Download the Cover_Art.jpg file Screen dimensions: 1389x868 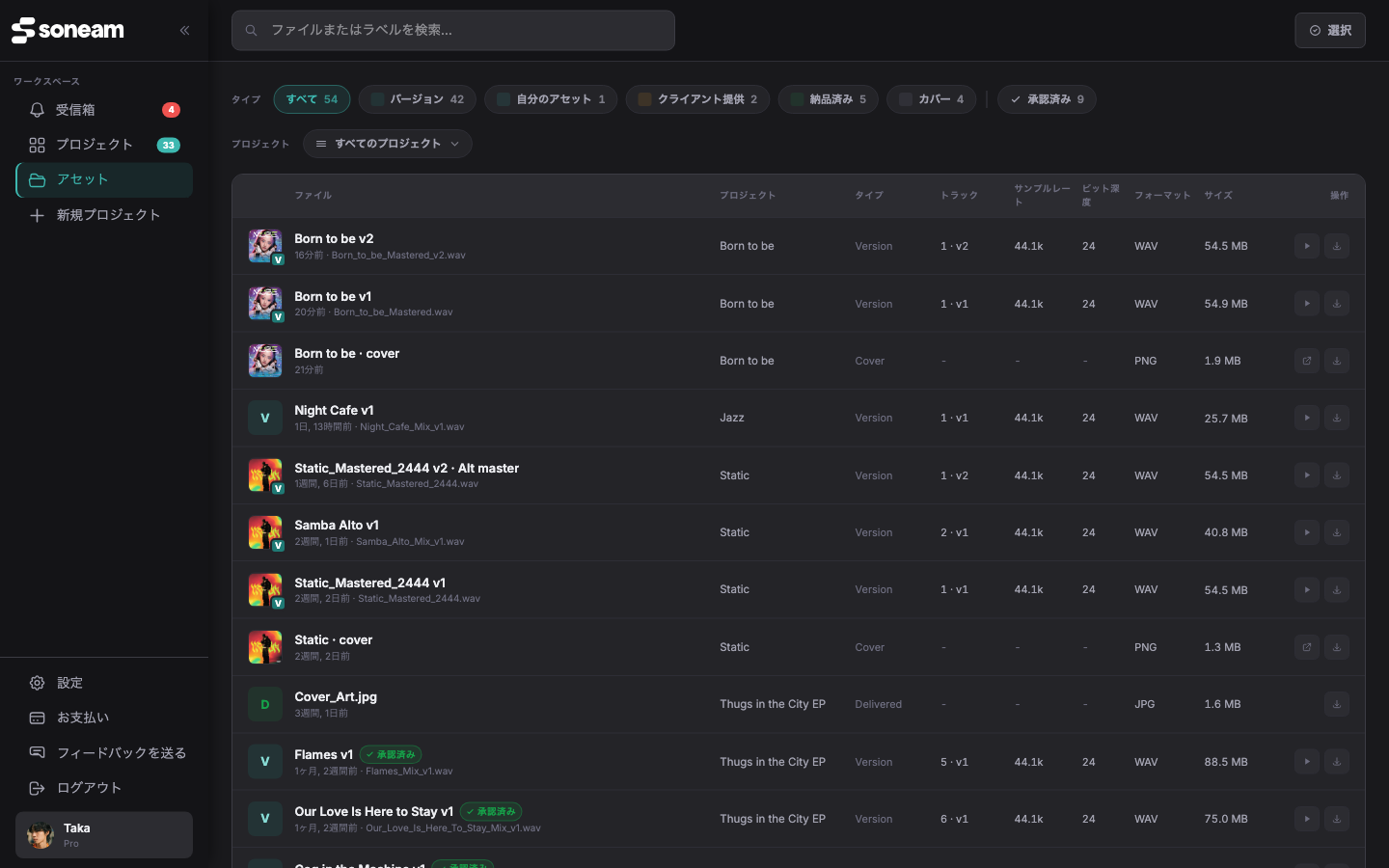pyautogui.click(x=1337, y=704)
